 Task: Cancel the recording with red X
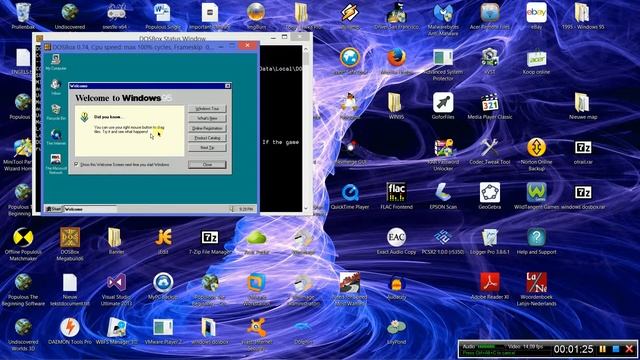pyautogui.click(x=629, y=349)
